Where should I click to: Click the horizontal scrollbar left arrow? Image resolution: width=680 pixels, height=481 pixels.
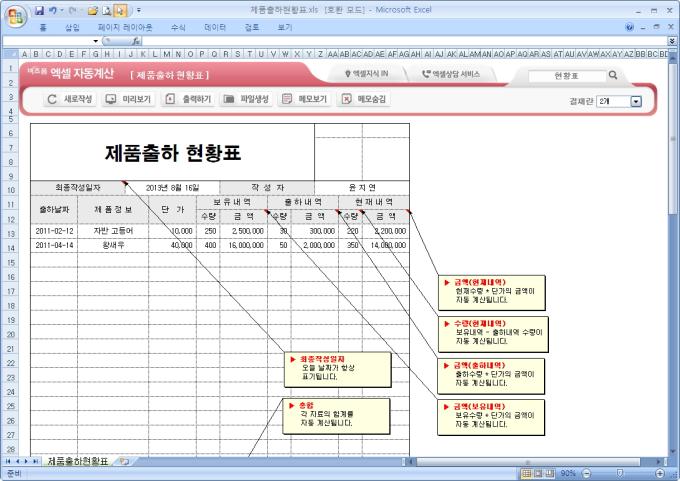click(411, 461)
